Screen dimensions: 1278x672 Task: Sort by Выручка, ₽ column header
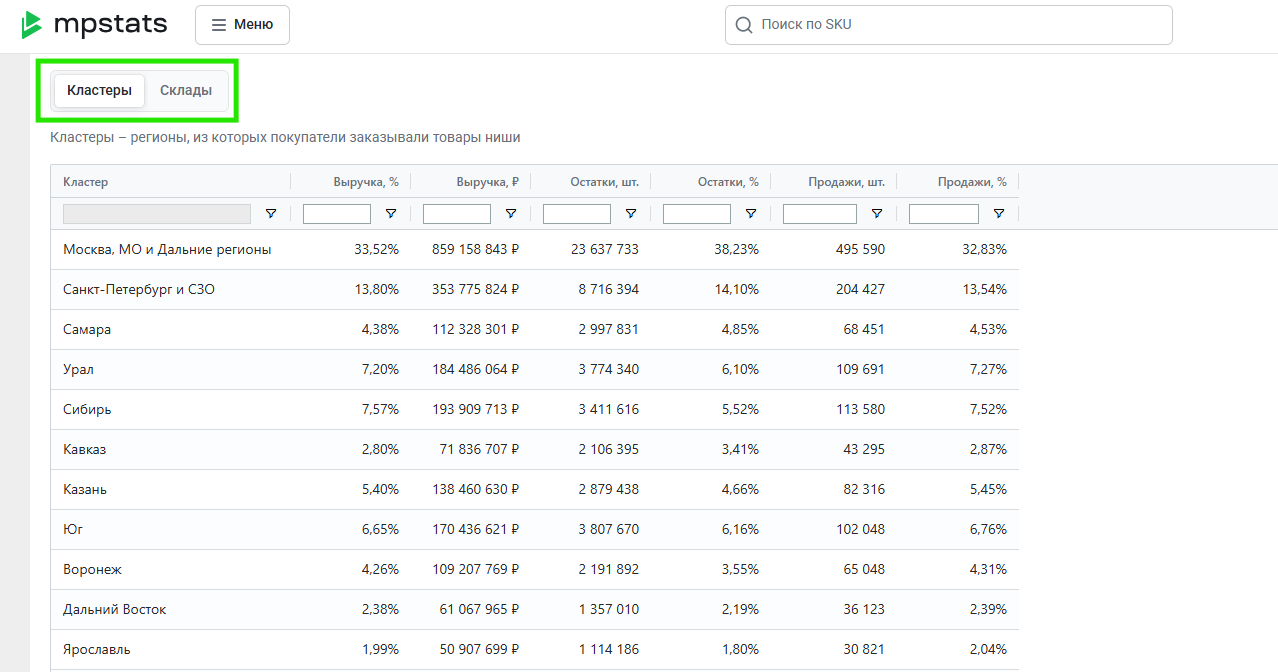[x=487, y=182]
